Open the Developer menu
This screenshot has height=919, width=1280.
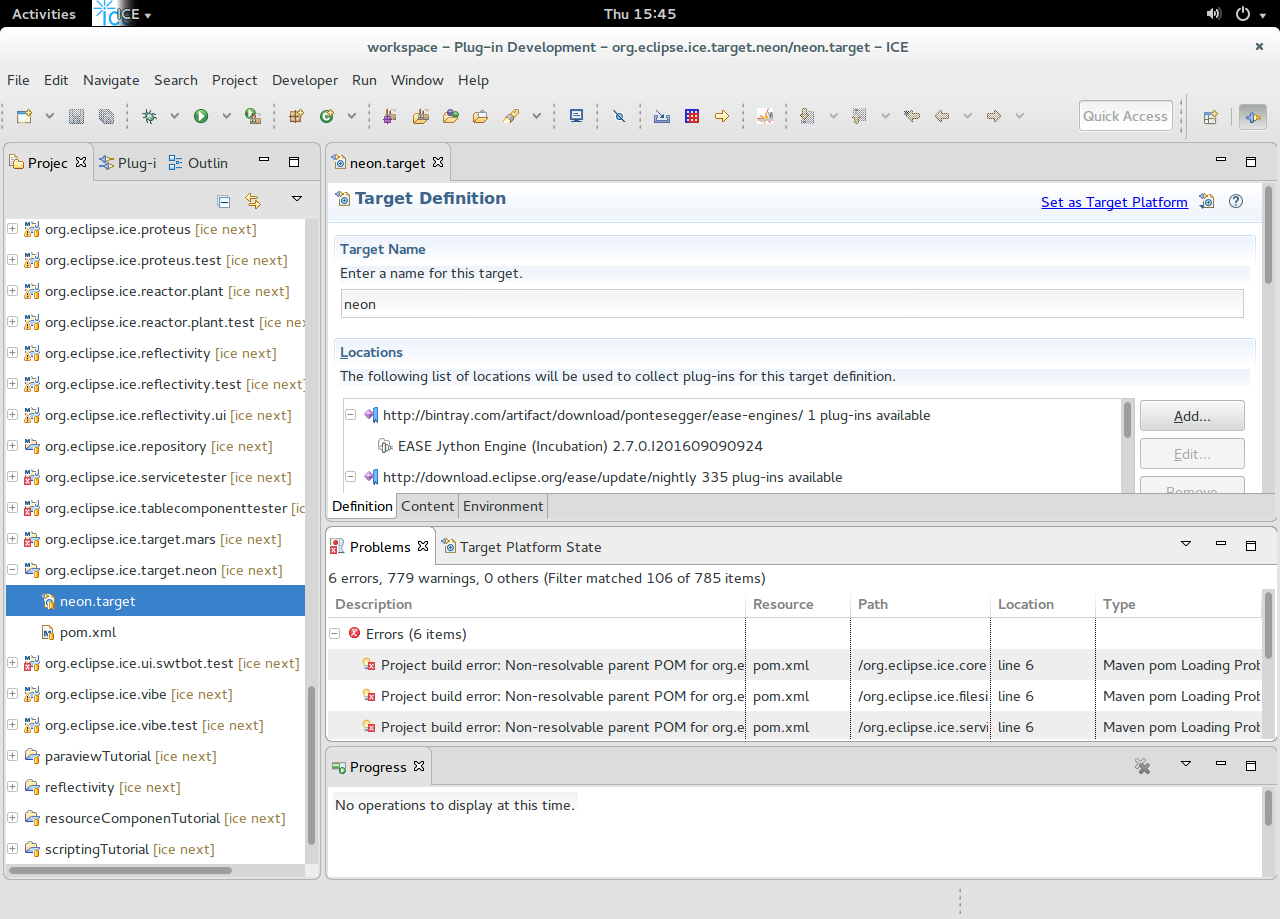[x=305, y=80]
